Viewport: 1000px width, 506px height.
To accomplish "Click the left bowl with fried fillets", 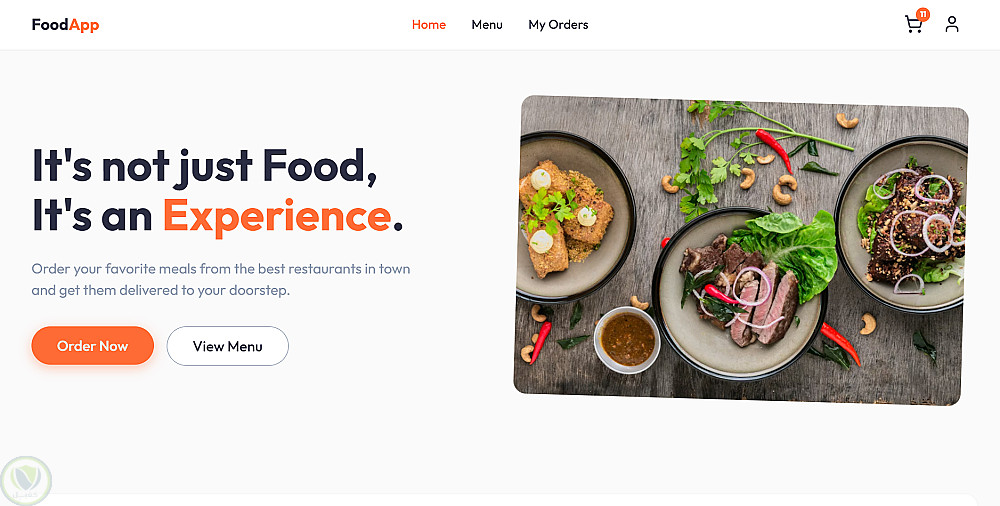I will tap(573, 216).
